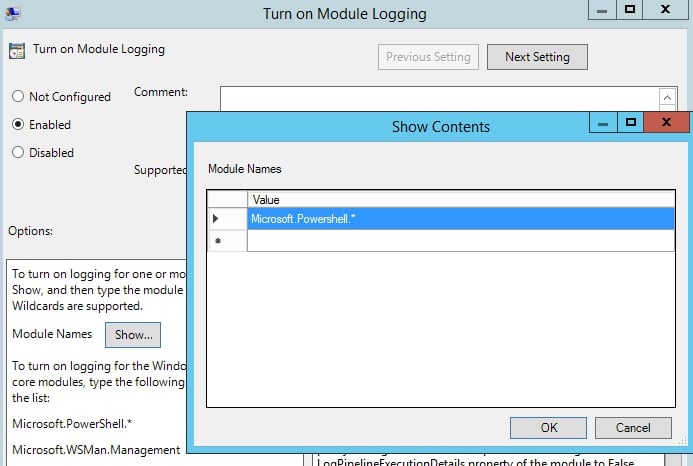Cancel the Show Contents dialog
The image size is (693, 466).
(633, 428)
